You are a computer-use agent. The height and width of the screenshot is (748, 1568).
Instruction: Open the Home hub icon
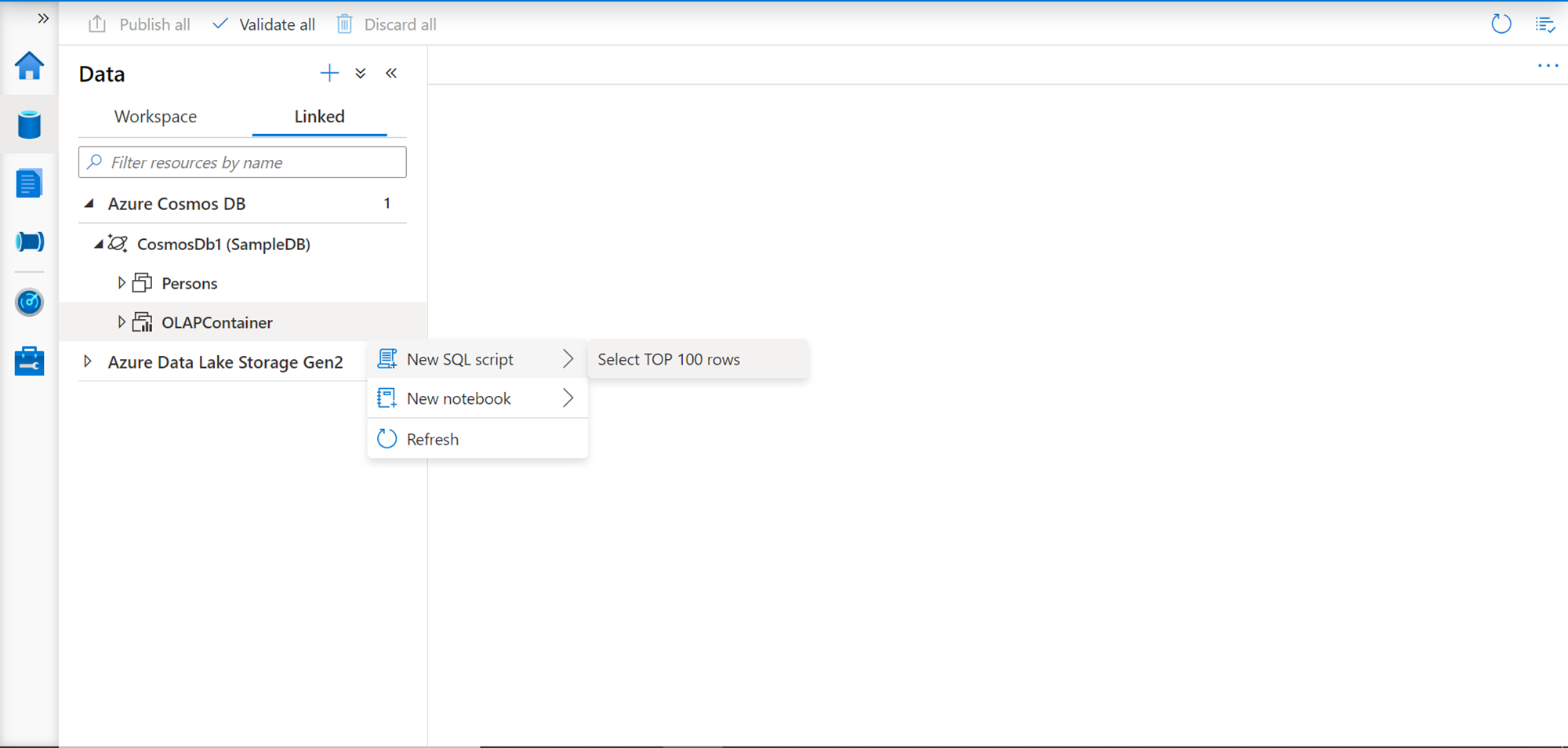click(29, 66)
